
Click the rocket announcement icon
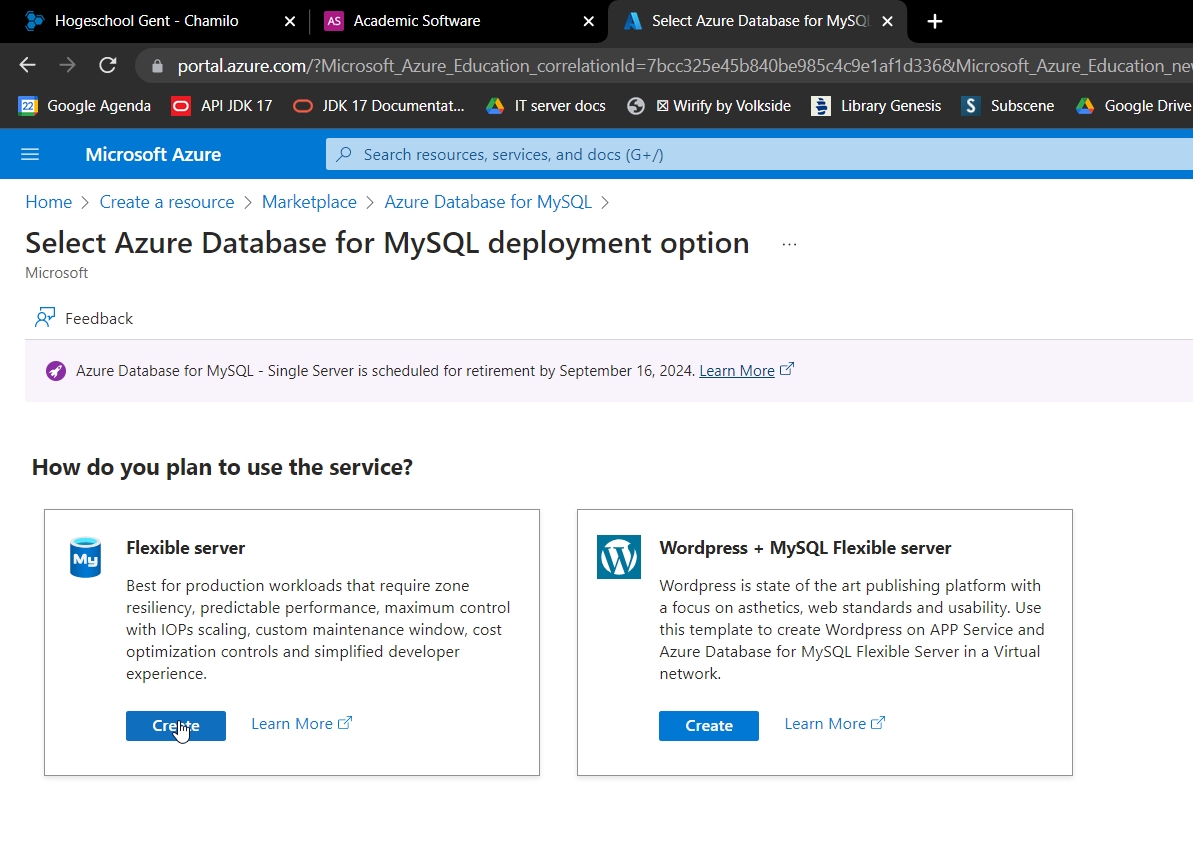click(56, 371)
